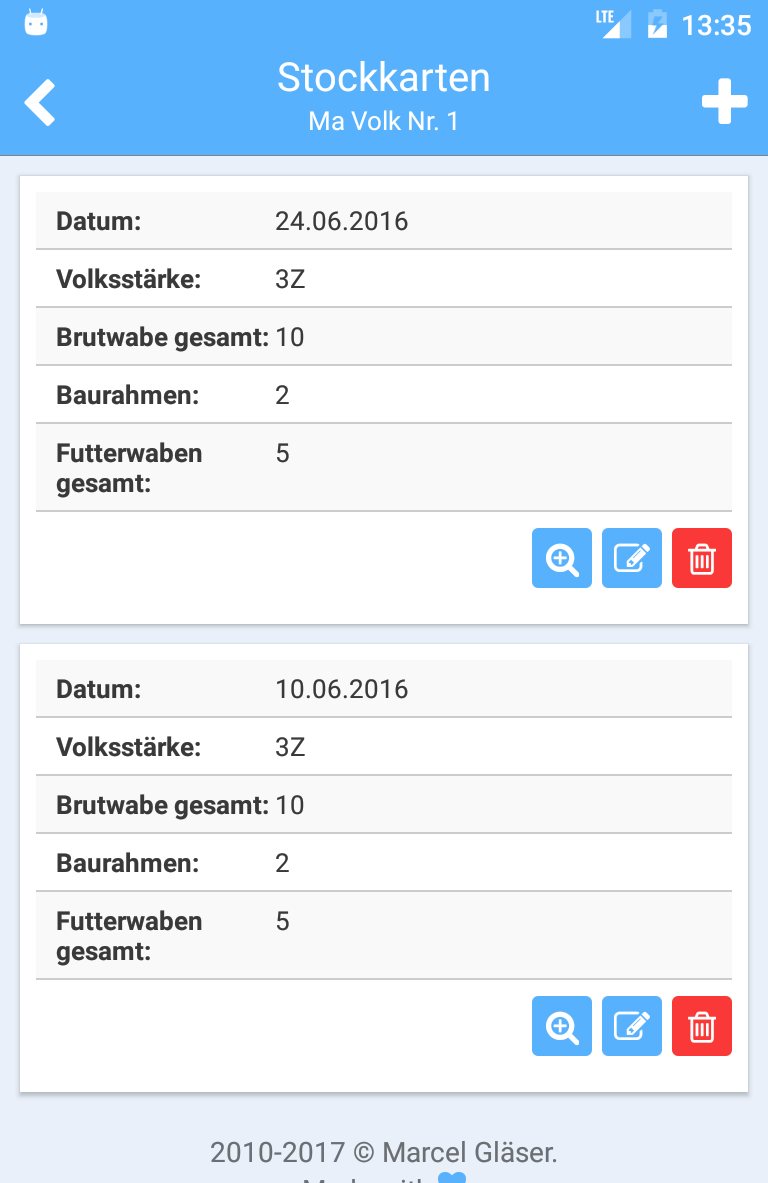Tap the battery icon in status bar
Screen dimensions: 768x1183
(x=657, y=23)
